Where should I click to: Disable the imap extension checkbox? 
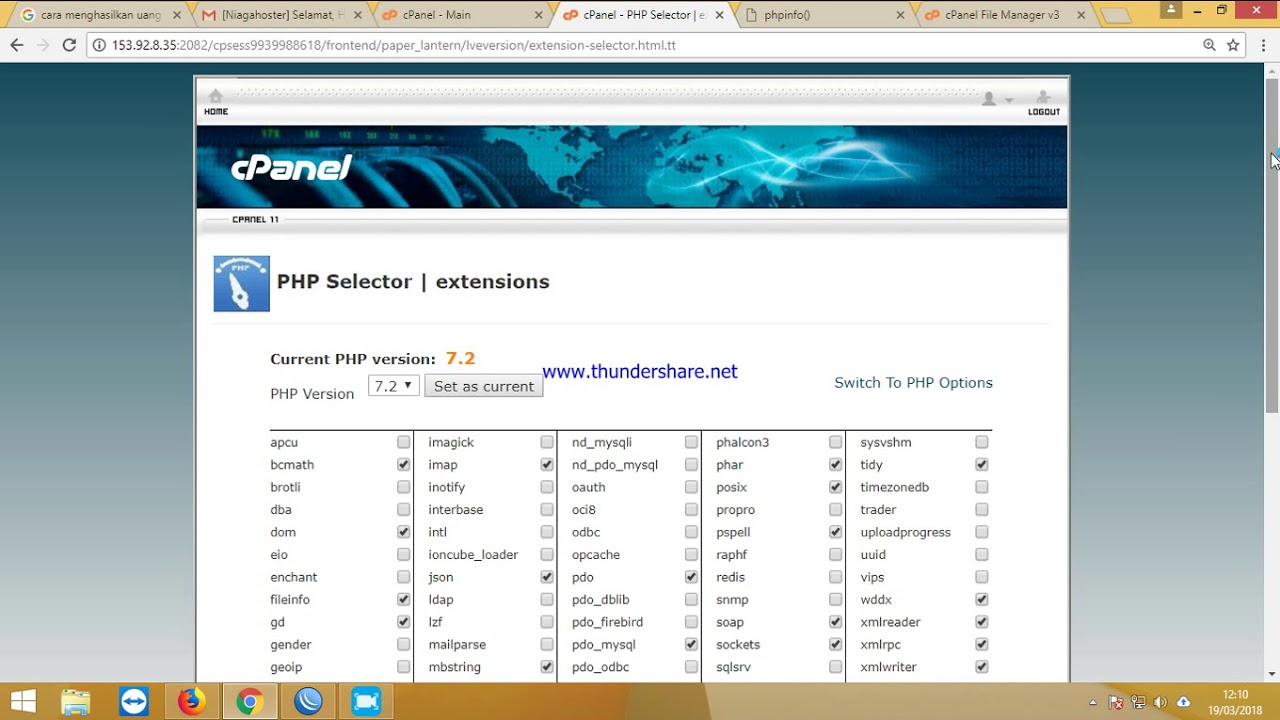[x=547, y=465]
